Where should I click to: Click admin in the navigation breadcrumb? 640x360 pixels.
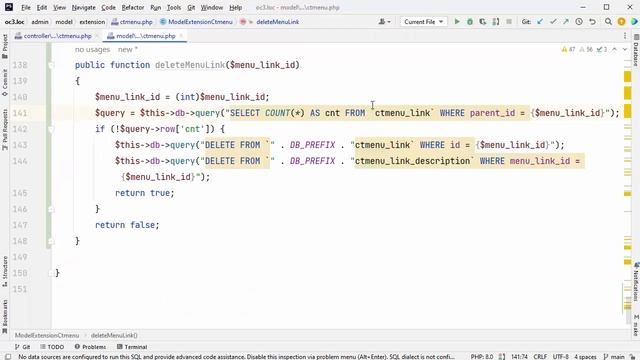coord(40,22)
